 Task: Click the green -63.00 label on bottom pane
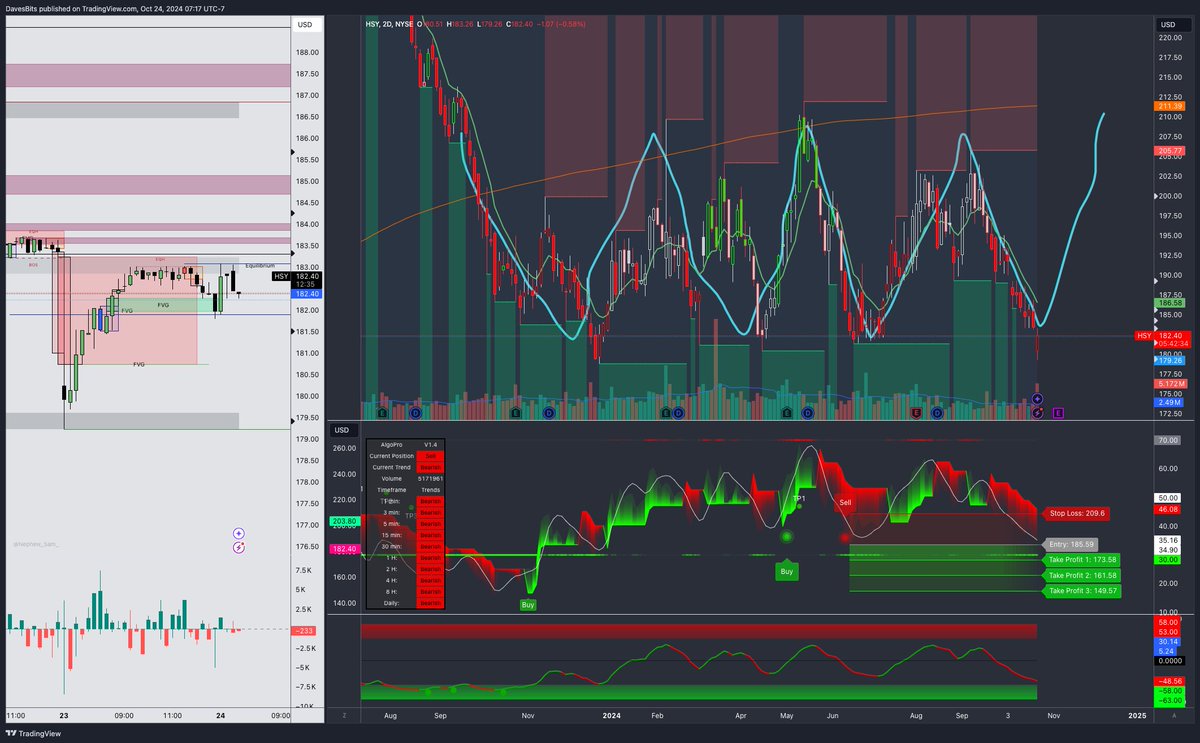(x=1168, y=700)
